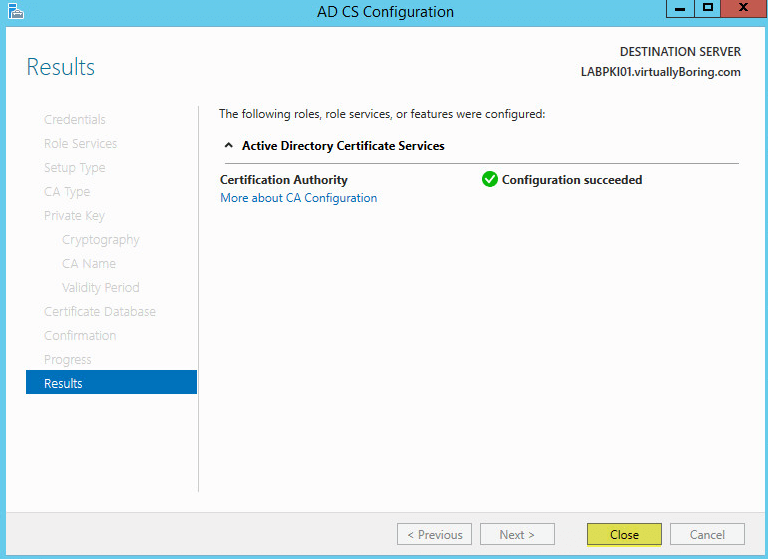Select the Certificate Database step
The width and height of the screenshot is (768, 559).
click(100, 312)
